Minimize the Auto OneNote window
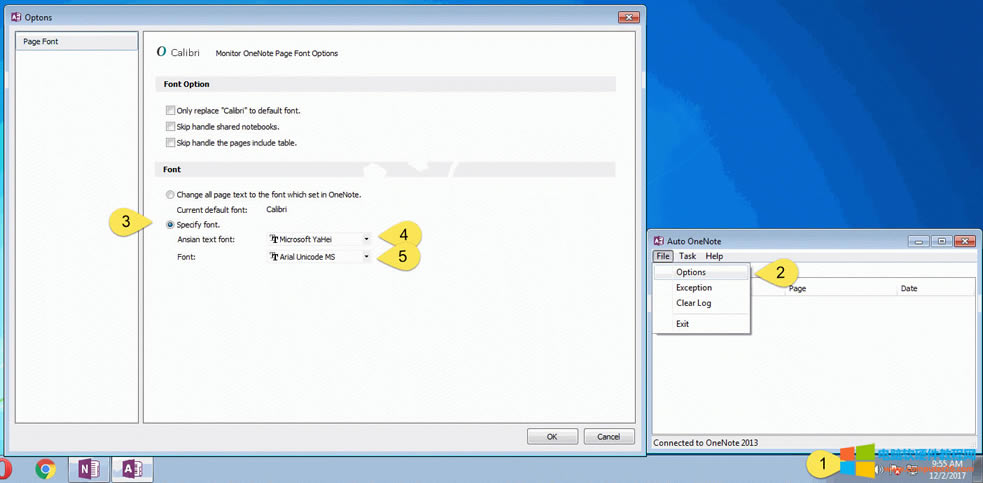 920,241
